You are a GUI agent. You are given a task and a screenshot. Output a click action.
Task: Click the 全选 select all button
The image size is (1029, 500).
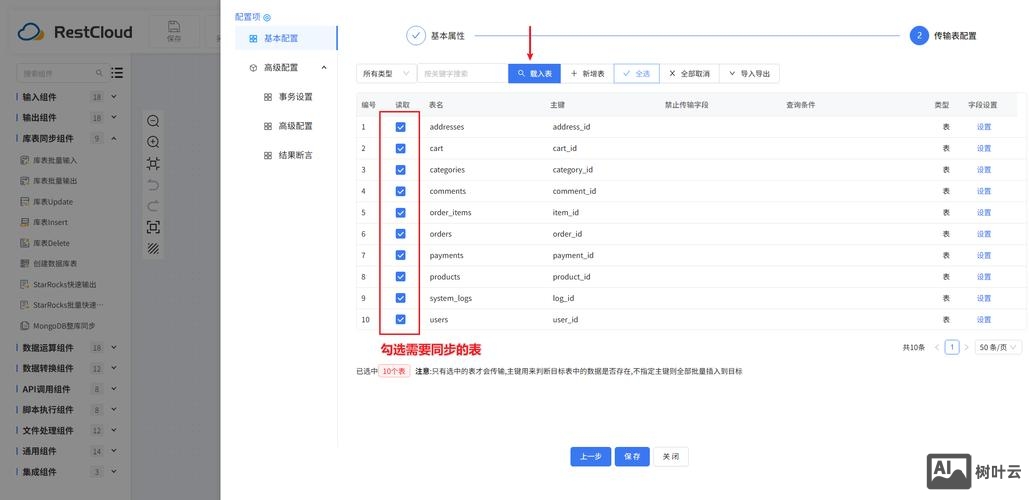637,73
